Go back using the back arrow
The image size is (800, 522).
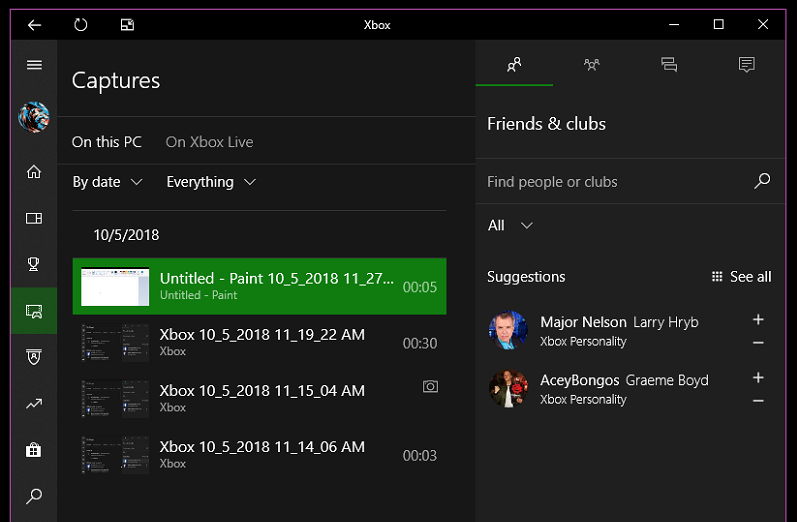pyautogui.click(x=34, y=24)
